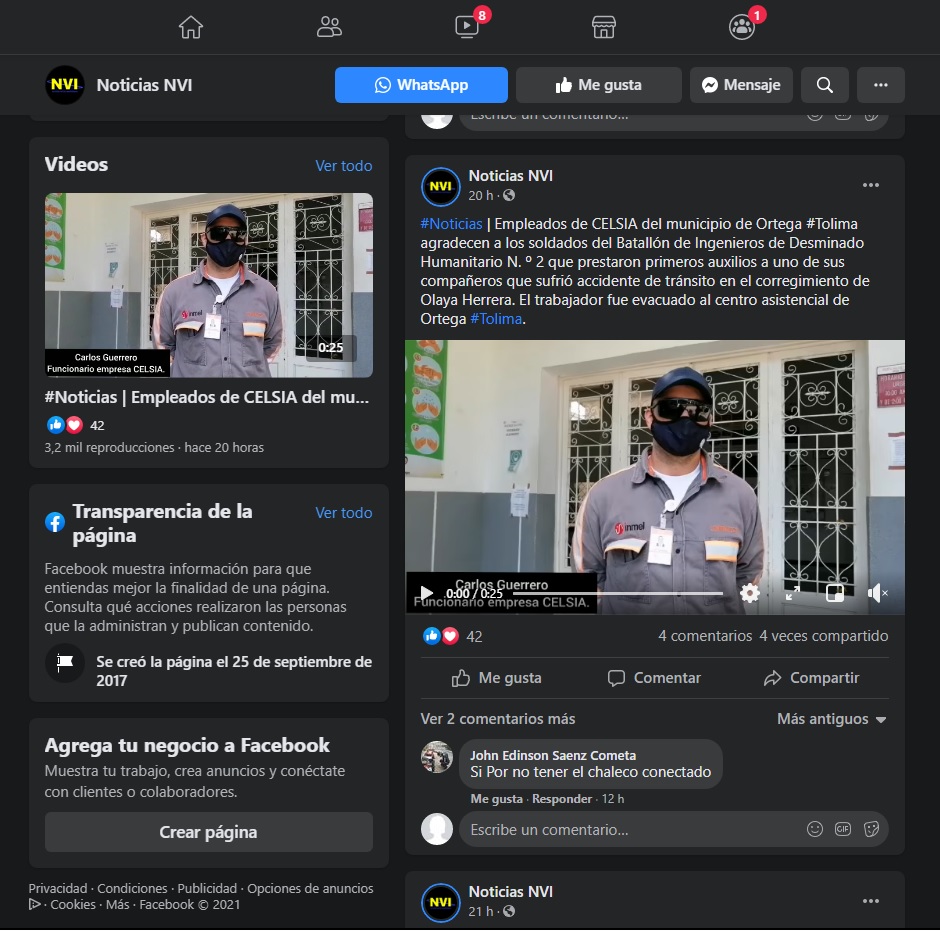940x932 pixels.
Task: Add a sticker to the comment
Action: [871, 829]
